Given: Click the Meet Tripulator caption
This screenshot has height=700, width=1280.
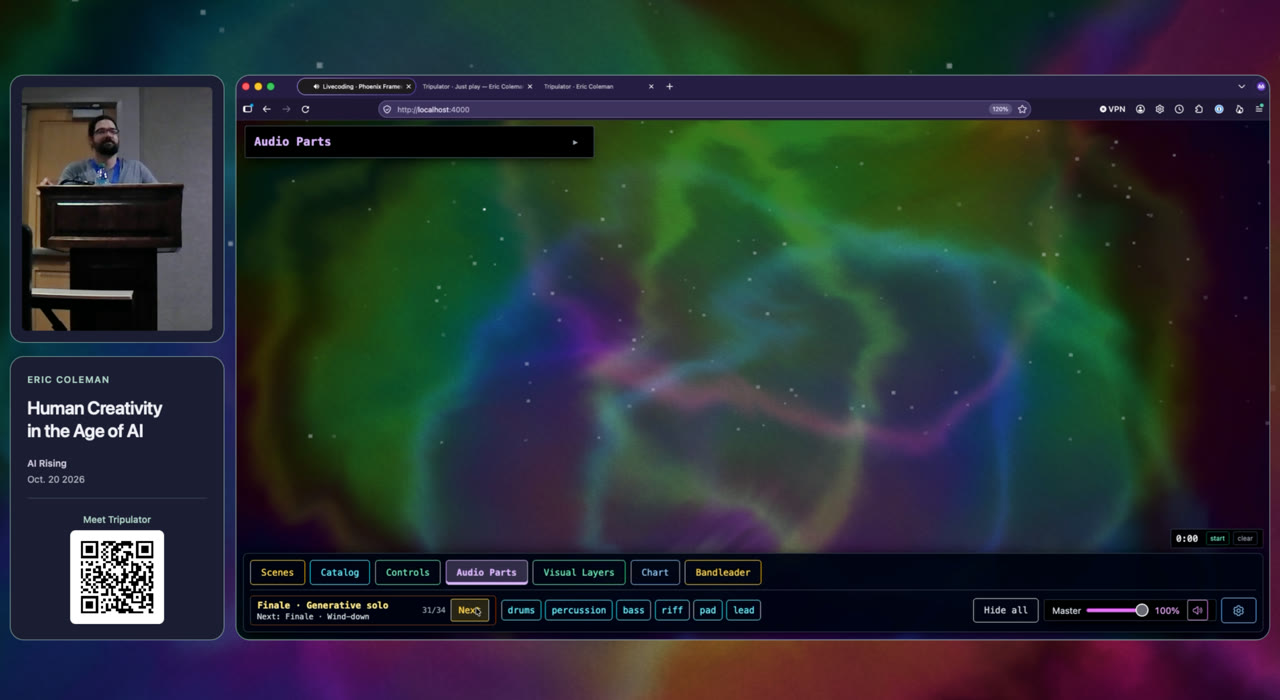Looking at the screenshot, I should [x=117, y=520].
